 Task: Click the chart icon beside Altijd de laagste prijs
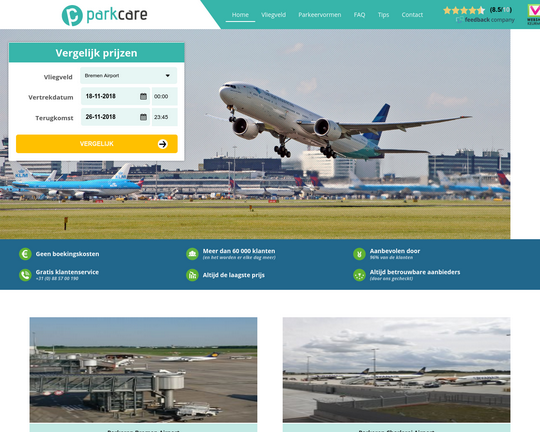pos(192,275)
